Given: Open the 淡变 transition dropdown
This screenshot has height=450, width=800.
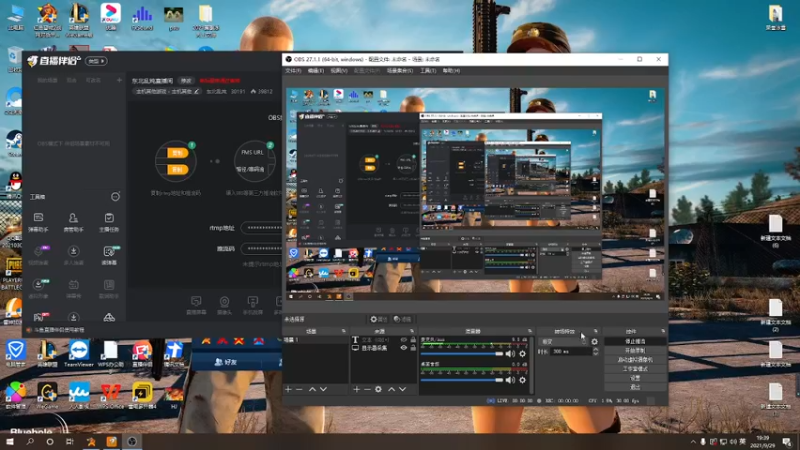Looking at the screenshot, I should point(564,341).
